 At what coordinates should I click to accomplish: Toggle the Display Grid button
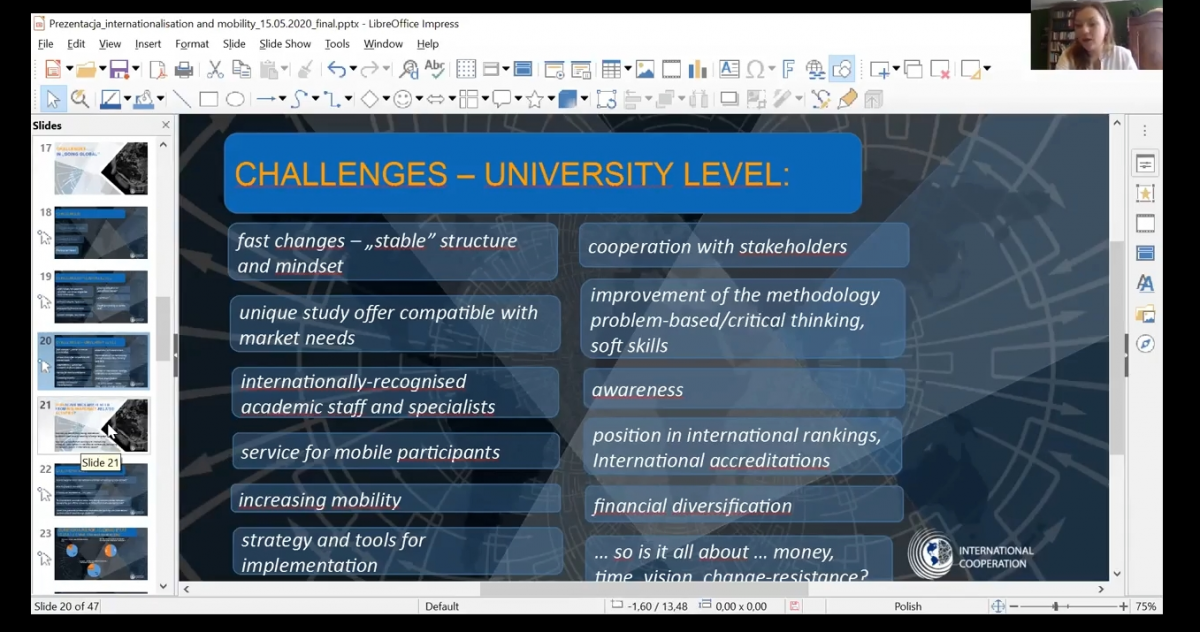pos(466,69)
